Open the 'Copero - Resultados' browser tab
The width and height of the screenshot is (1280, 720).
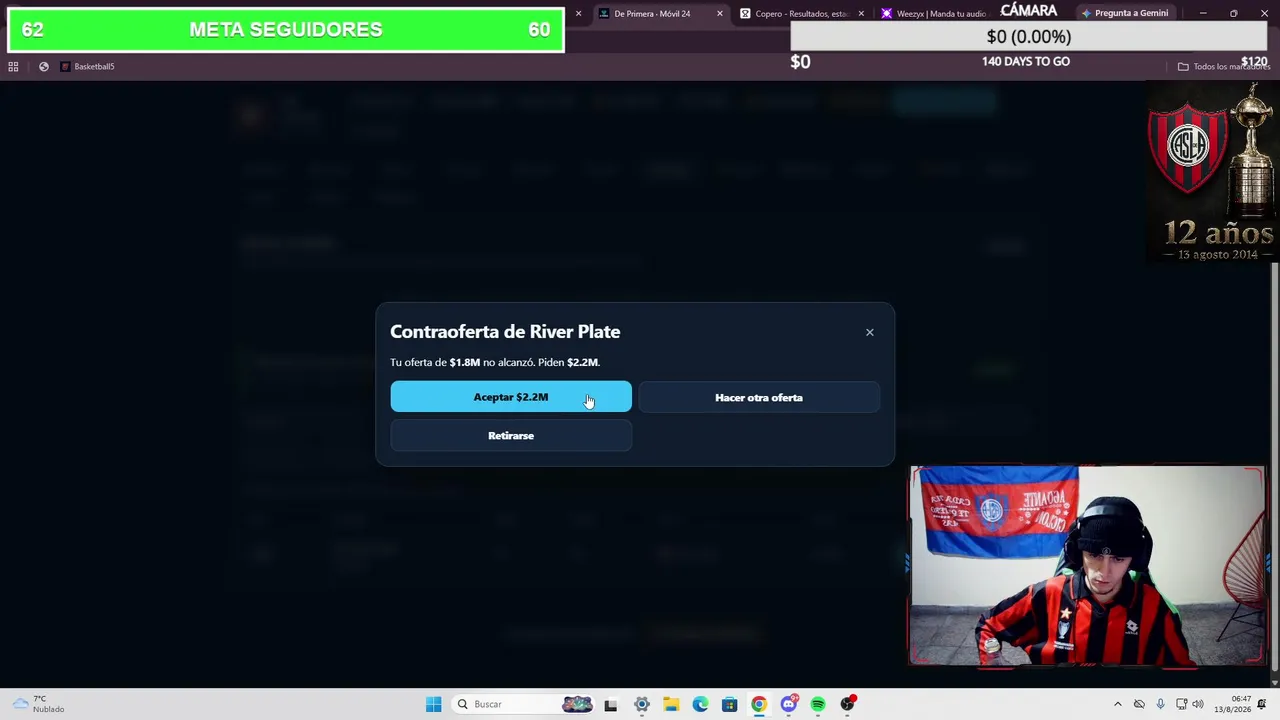tap(800, 14)
